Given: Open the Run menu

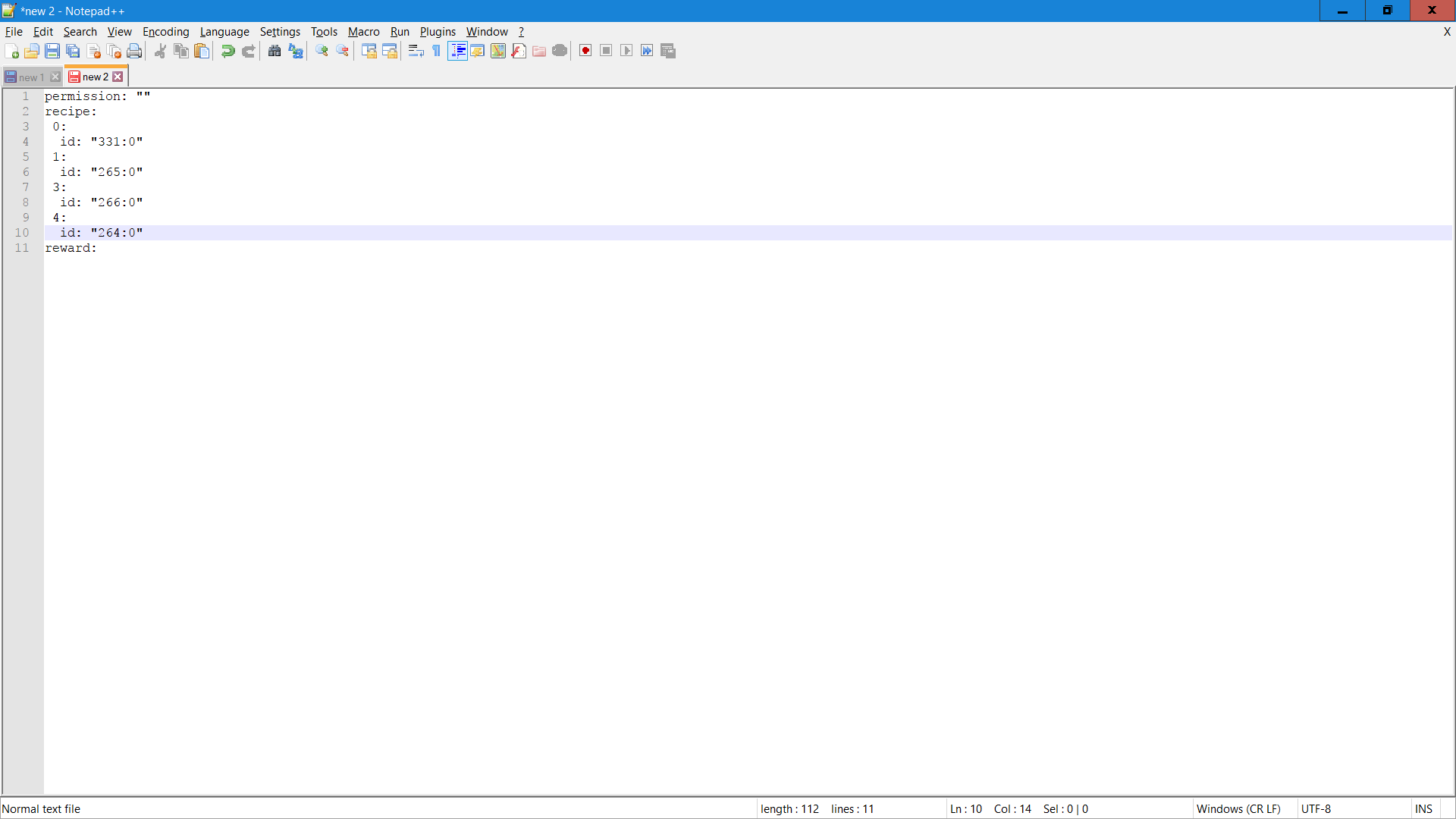Looking at the screenshot, I should tap(400, 32).
